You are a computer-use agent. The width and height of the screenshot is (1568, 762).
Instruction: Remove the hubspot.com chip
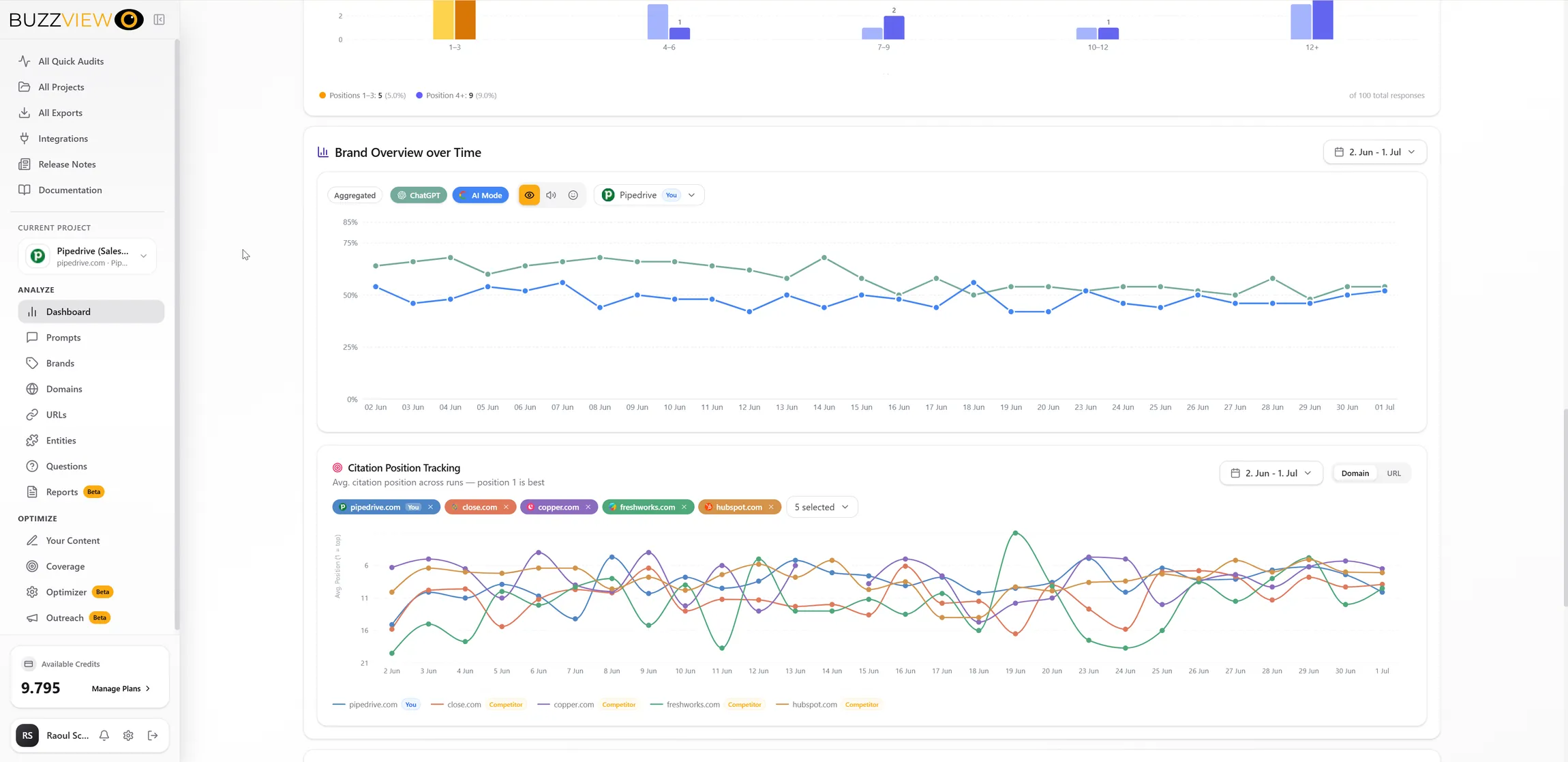pyautogui.click(x=771, y=507)
